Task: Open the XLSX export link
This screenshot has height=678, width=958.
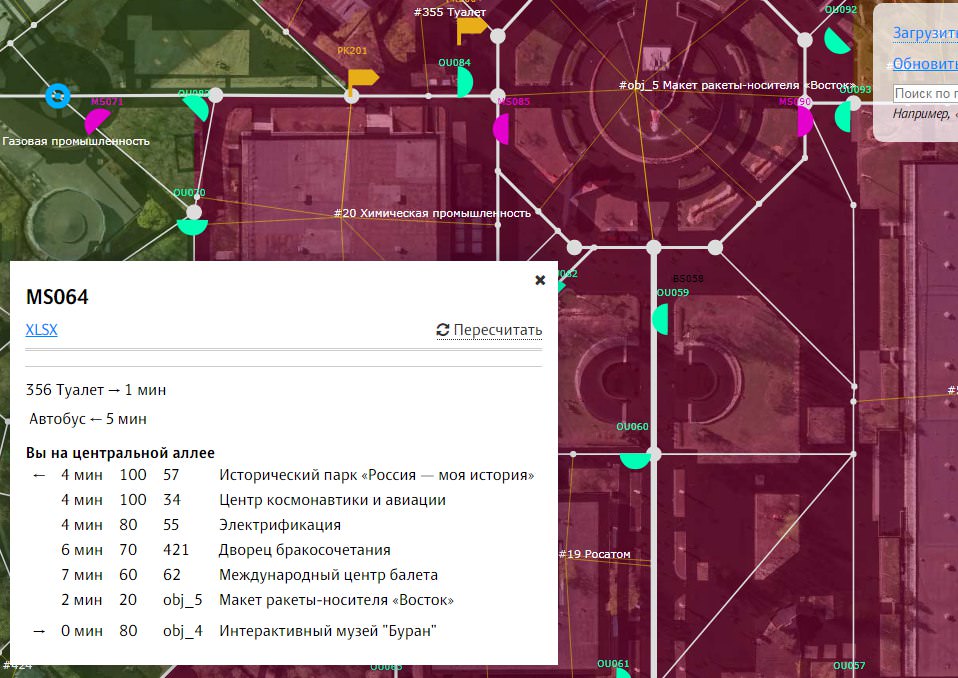Action: tap(41, 330)
